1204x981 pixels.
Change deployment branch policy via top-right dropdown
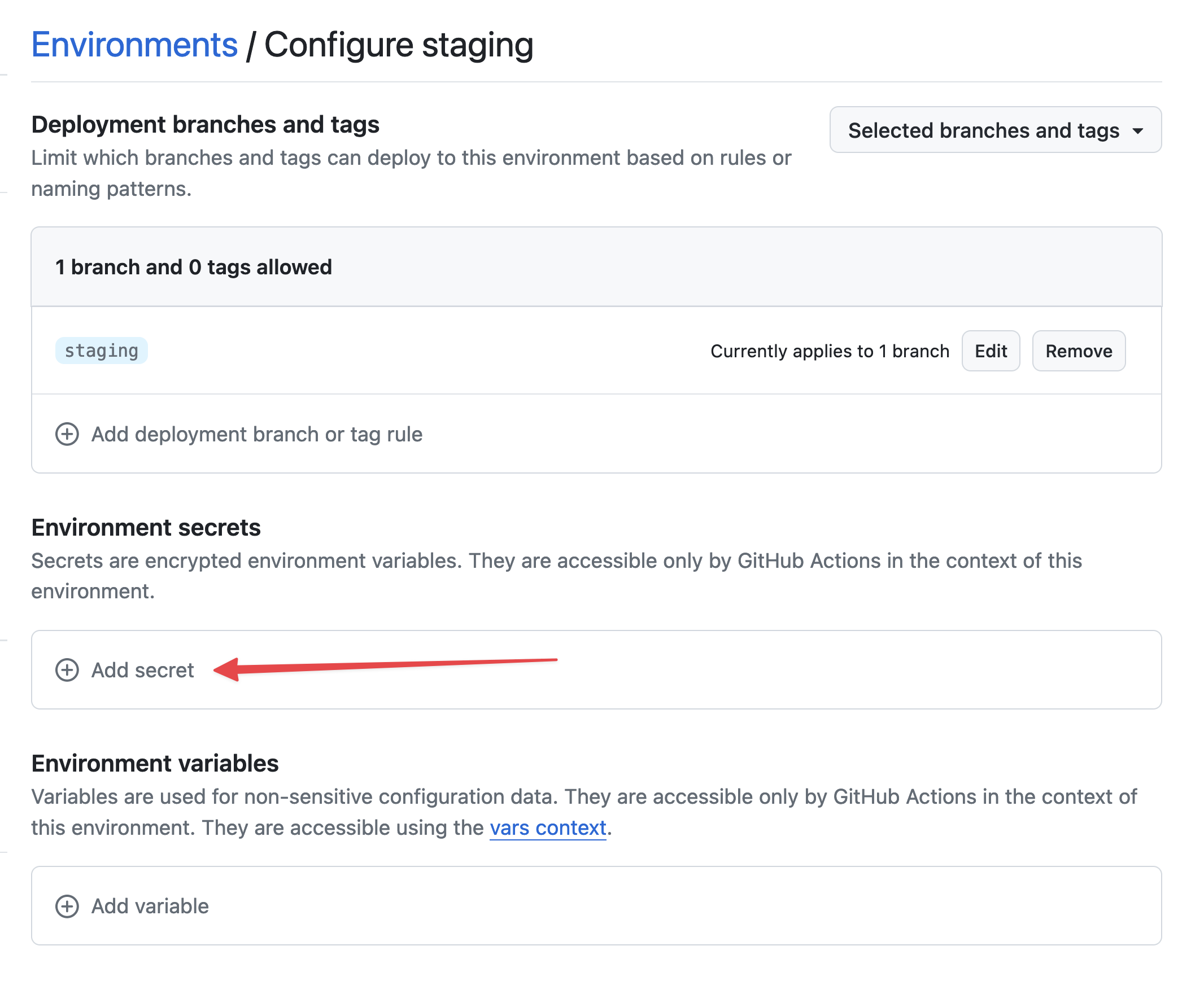(995, 130)
